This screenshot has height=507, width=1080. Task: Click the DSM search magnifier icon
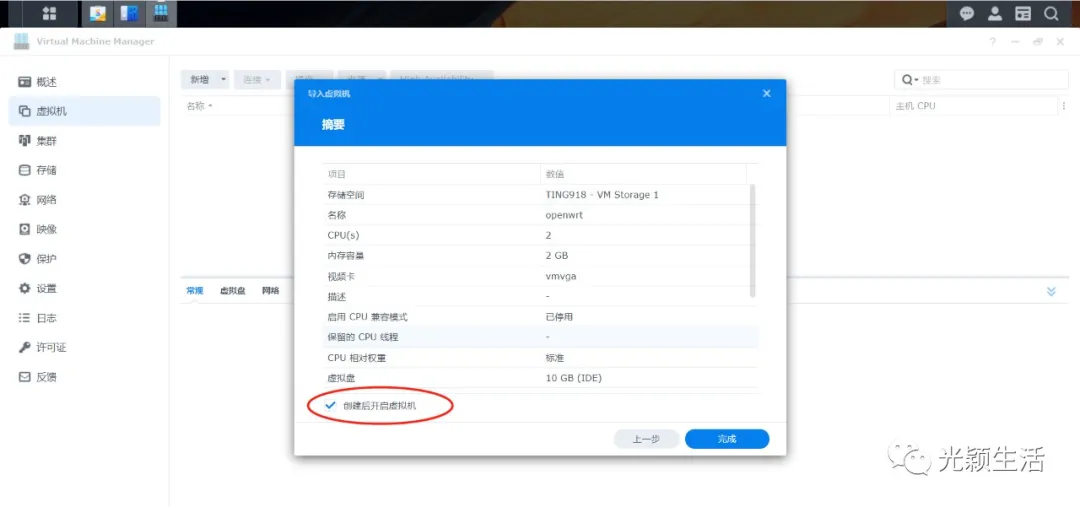pos(1051,13)
